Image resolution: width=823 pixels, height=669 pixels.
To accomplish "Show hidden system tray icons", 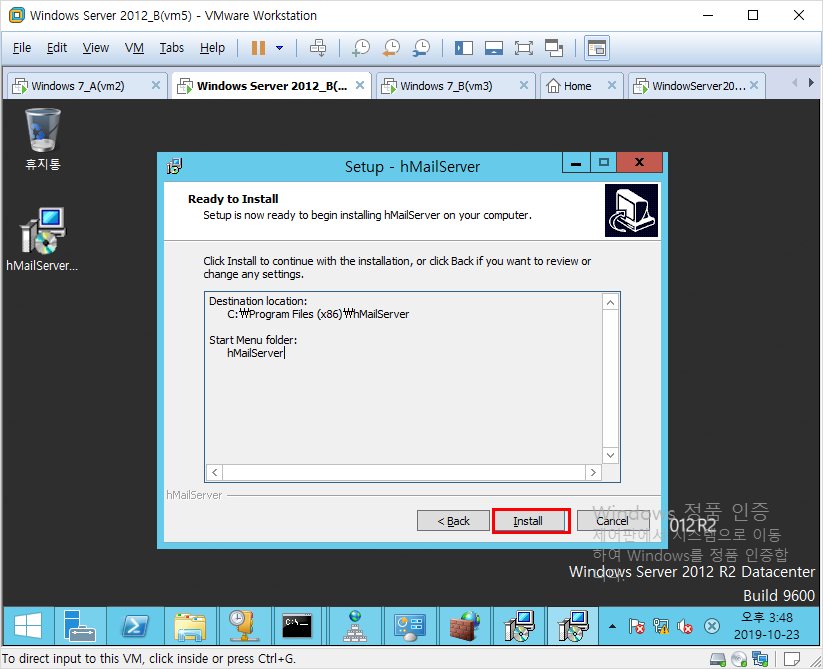I will [x=613, y=626].
